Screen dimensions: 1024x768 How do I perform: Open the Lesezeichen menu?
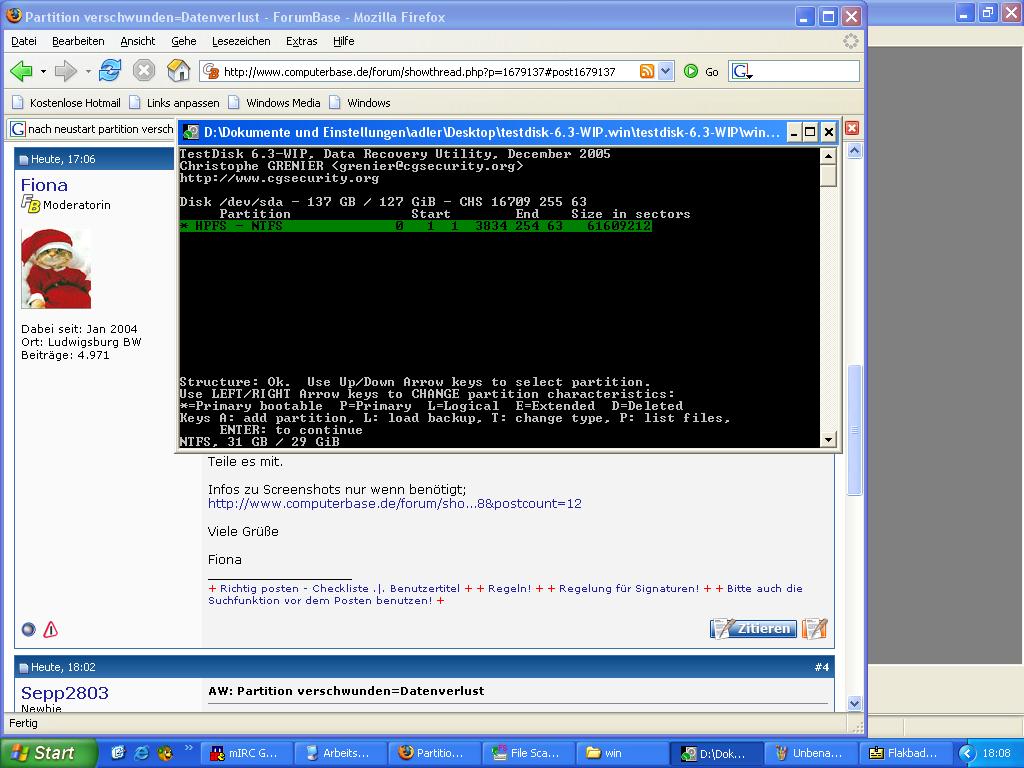(240, 41)
